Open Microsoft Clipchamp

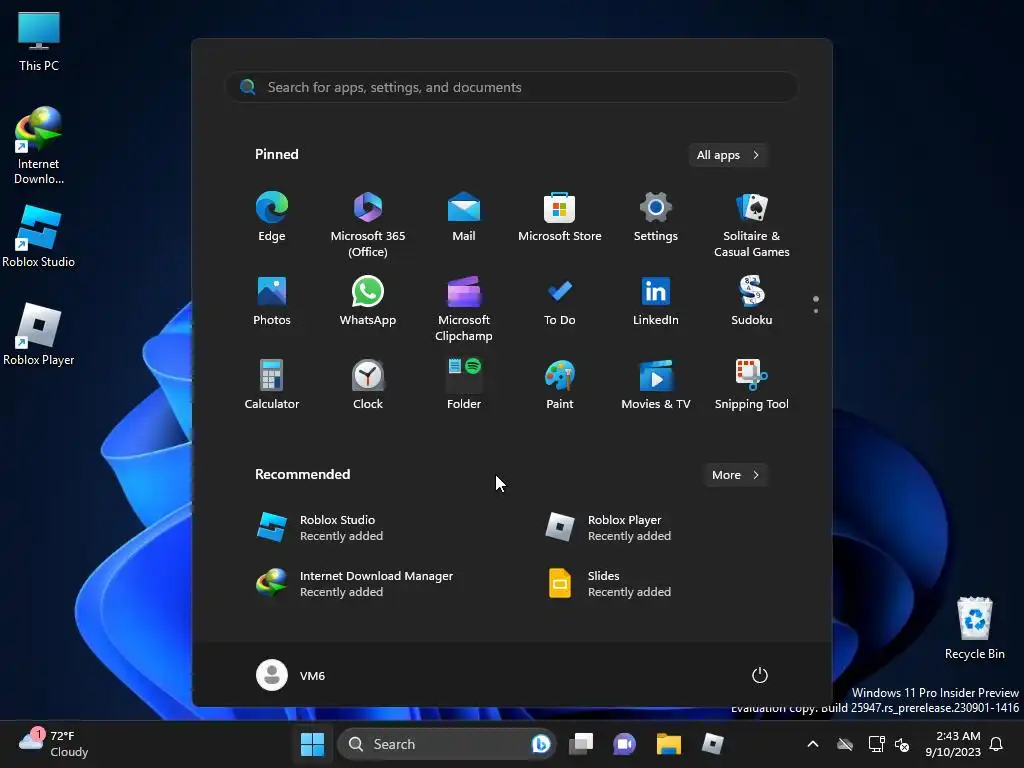(x=464, y=308)
